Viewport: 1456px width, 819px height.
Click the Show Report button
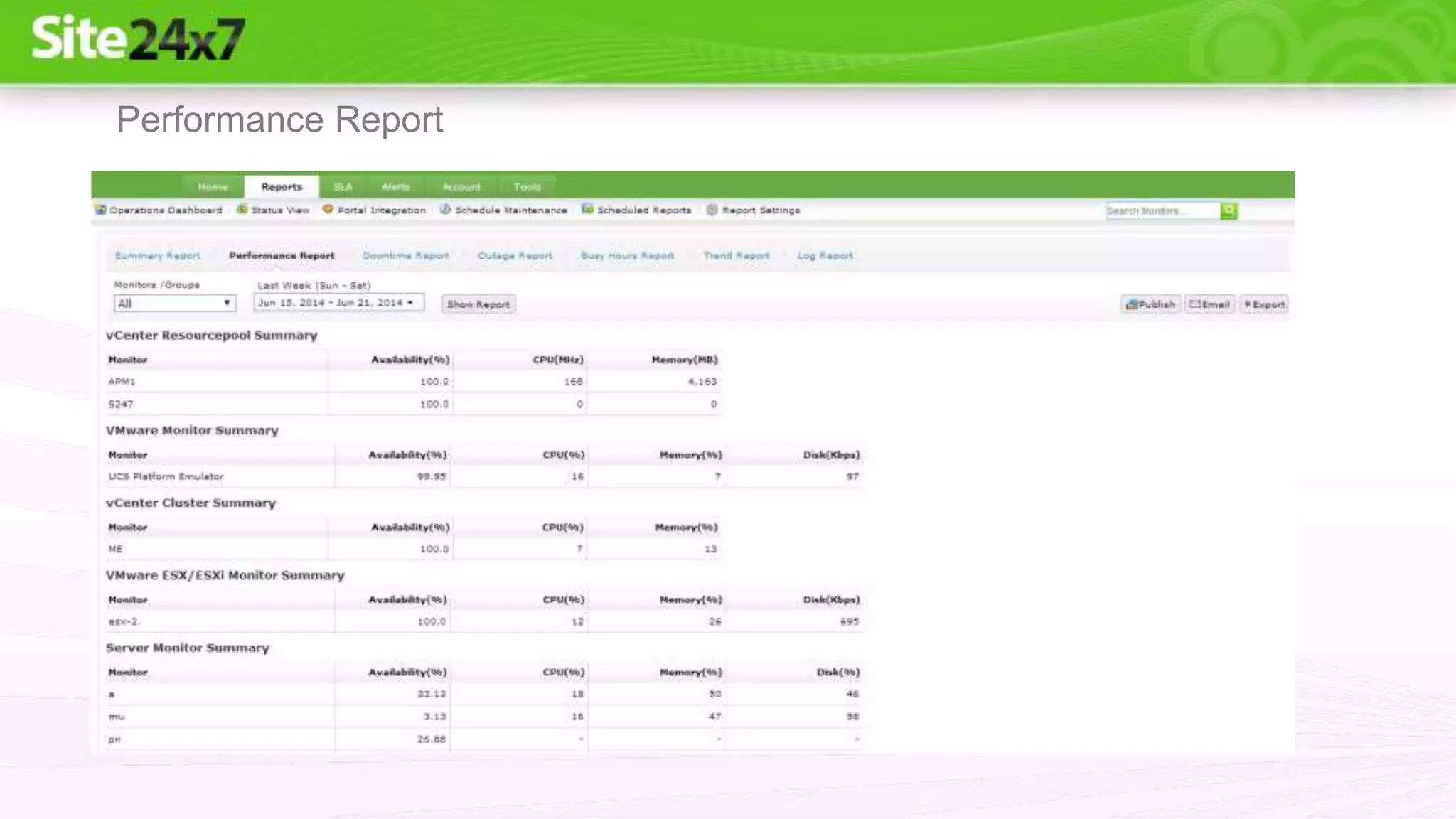(478, 304)
